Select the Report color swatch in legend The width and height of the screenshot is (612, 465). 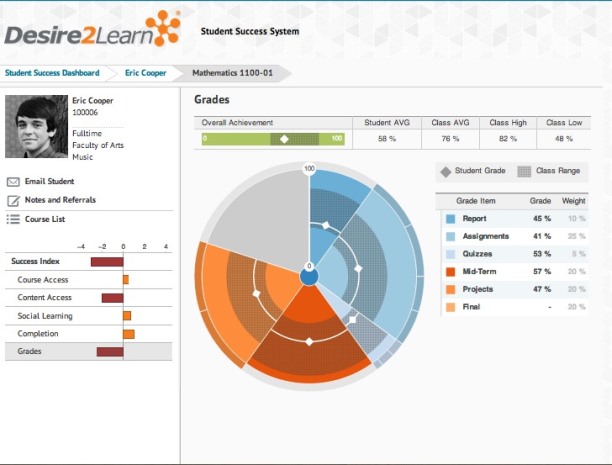point(451,218)
